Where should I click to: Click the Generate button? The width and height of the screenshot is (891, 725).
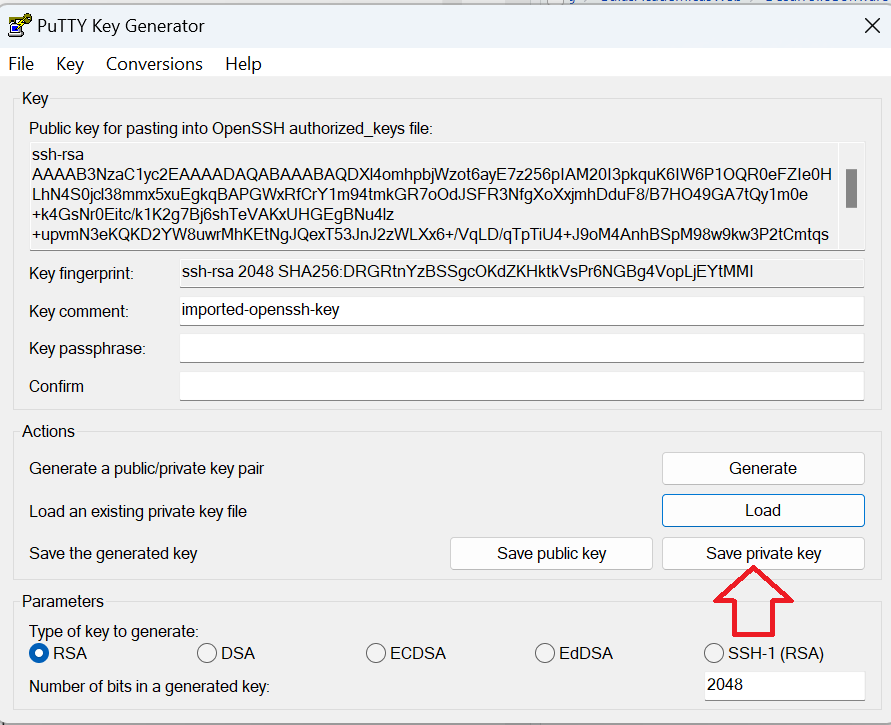coord(763,469)
